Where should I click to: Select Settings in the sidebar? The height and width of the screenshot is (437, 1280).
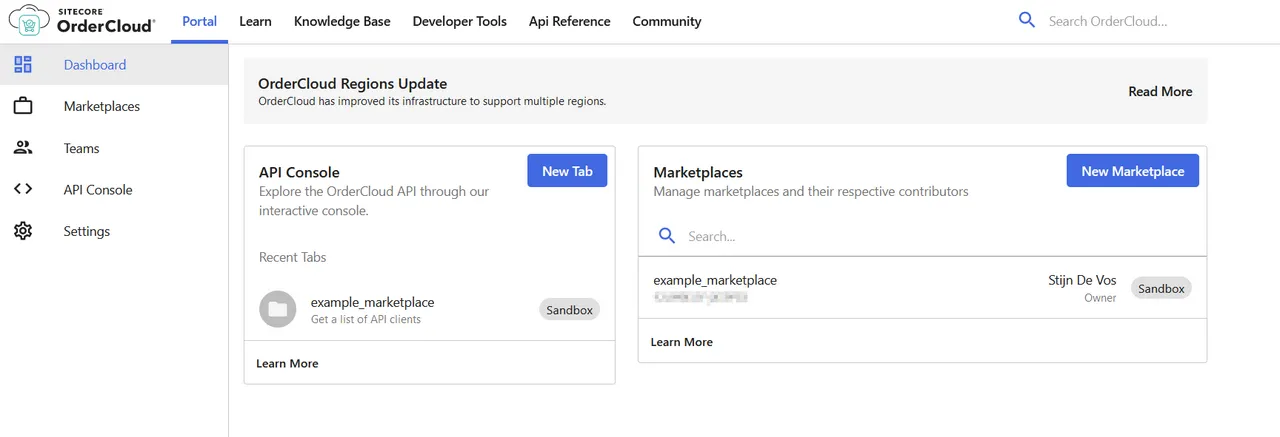click(114, 231)
